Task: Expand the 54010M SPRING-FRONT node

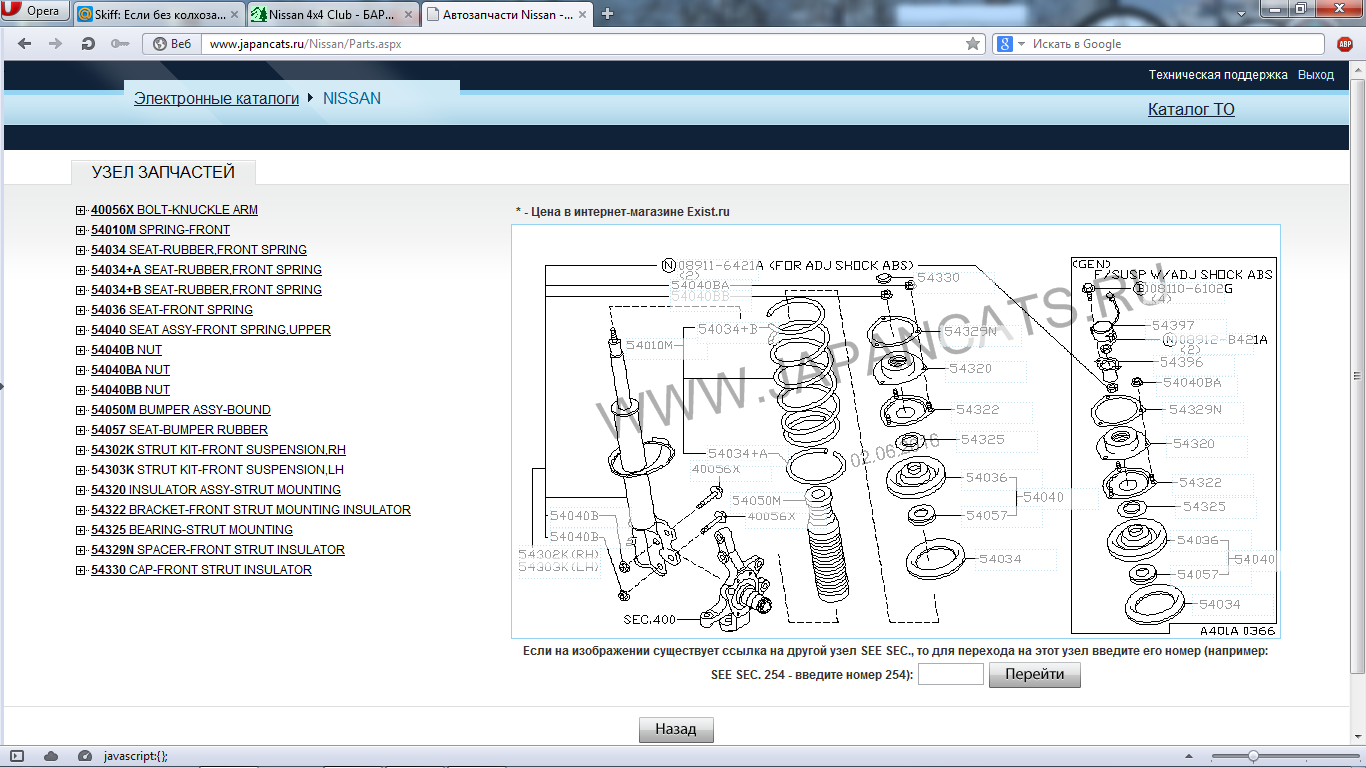Action: click(x=81, y=230)
